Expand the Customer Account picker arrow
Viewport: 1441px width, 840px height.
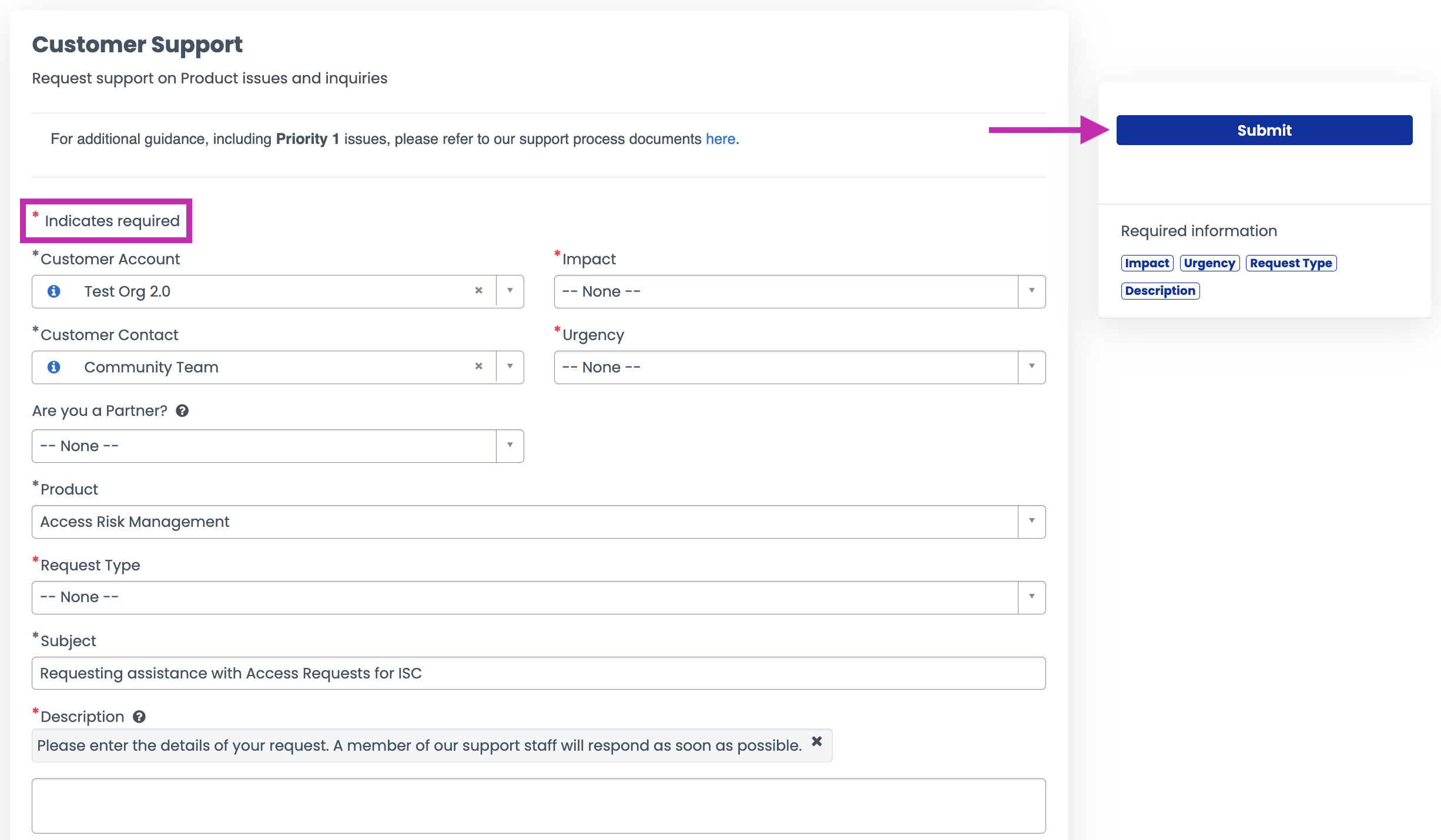pos(509,291)
